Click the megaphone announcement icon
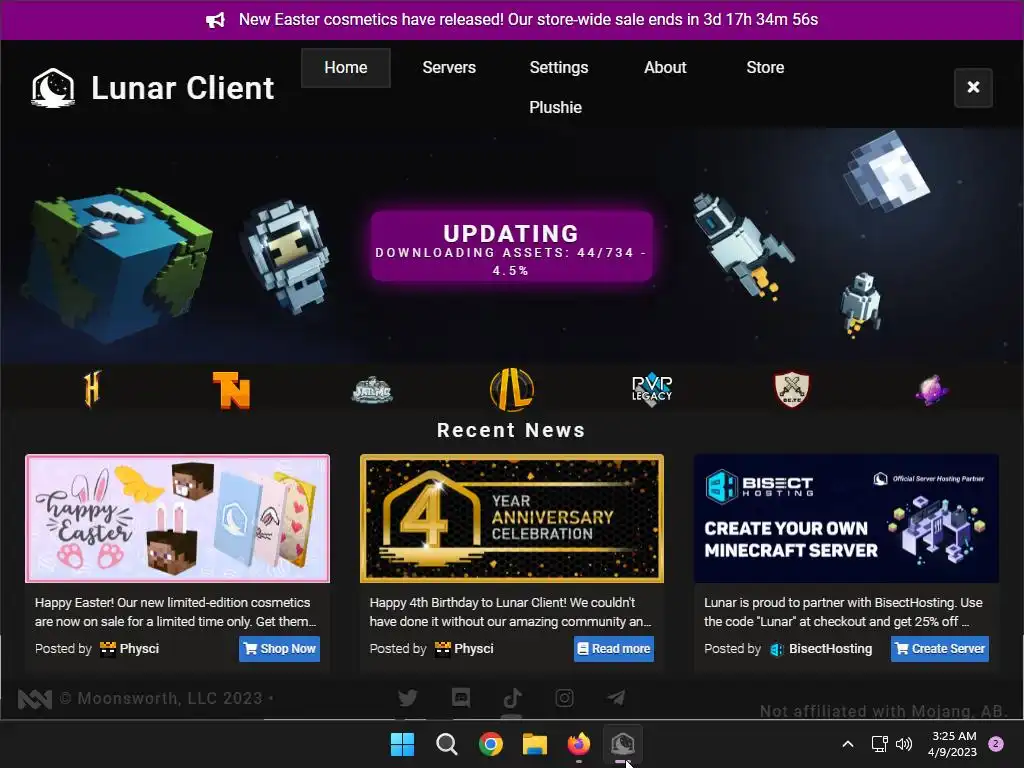Viewport: 1024px width, 768px height. (x=216, y=20)
